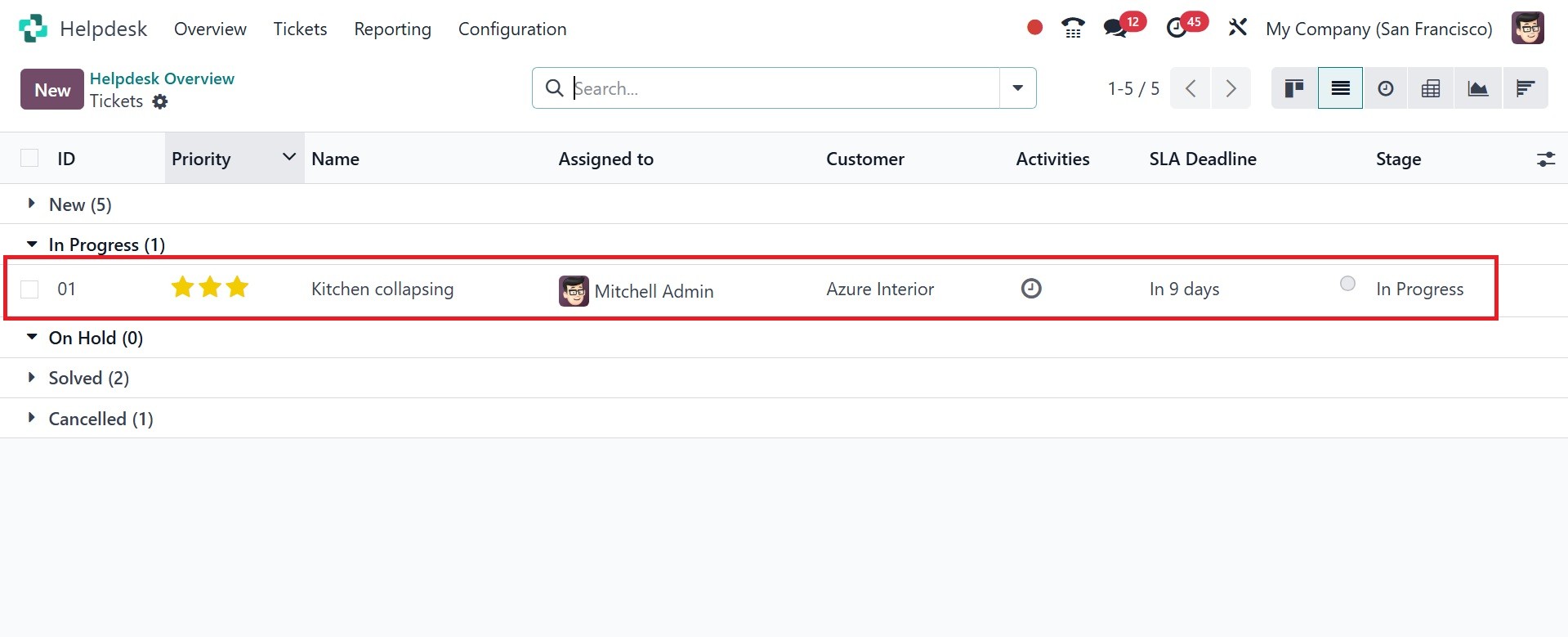
Task: Switch to Pivot table view
Action: click(x=1430, y=88)
